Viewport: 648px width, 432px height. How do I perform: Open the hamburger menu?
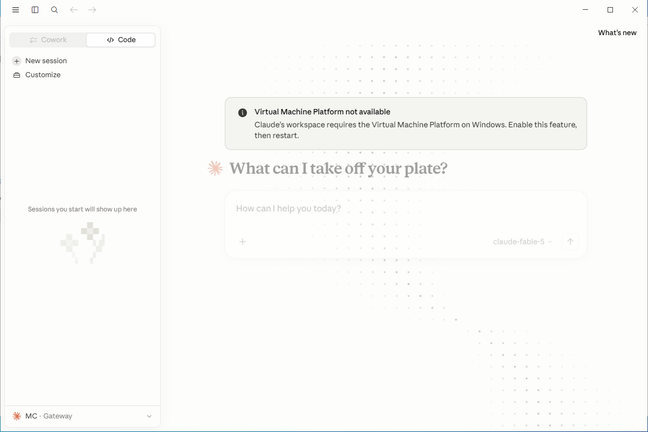(16, 10)
